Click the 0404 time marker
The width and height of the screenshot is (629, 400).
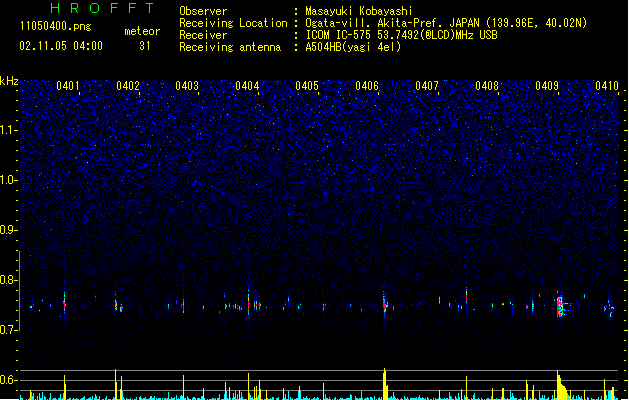[x=247, y=86]
